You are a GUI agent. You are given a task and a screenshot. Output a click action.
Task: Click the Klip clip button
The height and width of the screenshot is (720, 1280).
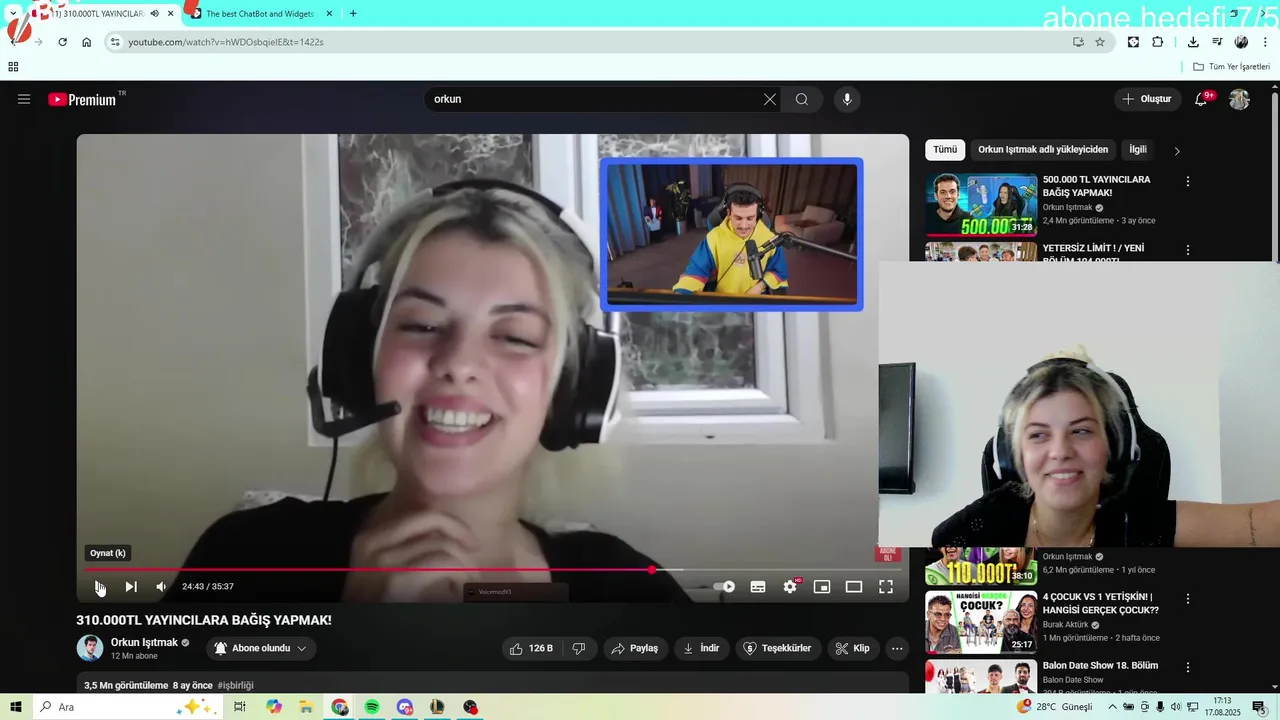tap(853, 648)
